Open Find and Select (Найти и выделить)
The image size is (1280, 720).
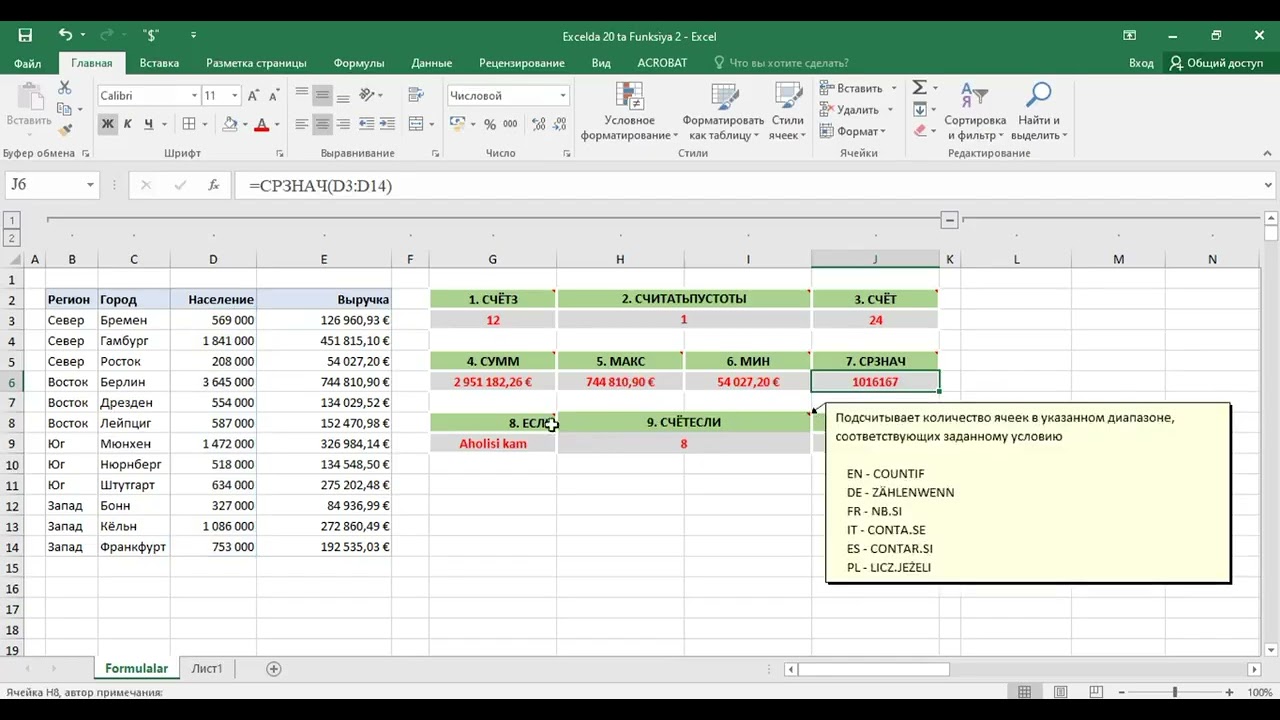point(1039,111)
